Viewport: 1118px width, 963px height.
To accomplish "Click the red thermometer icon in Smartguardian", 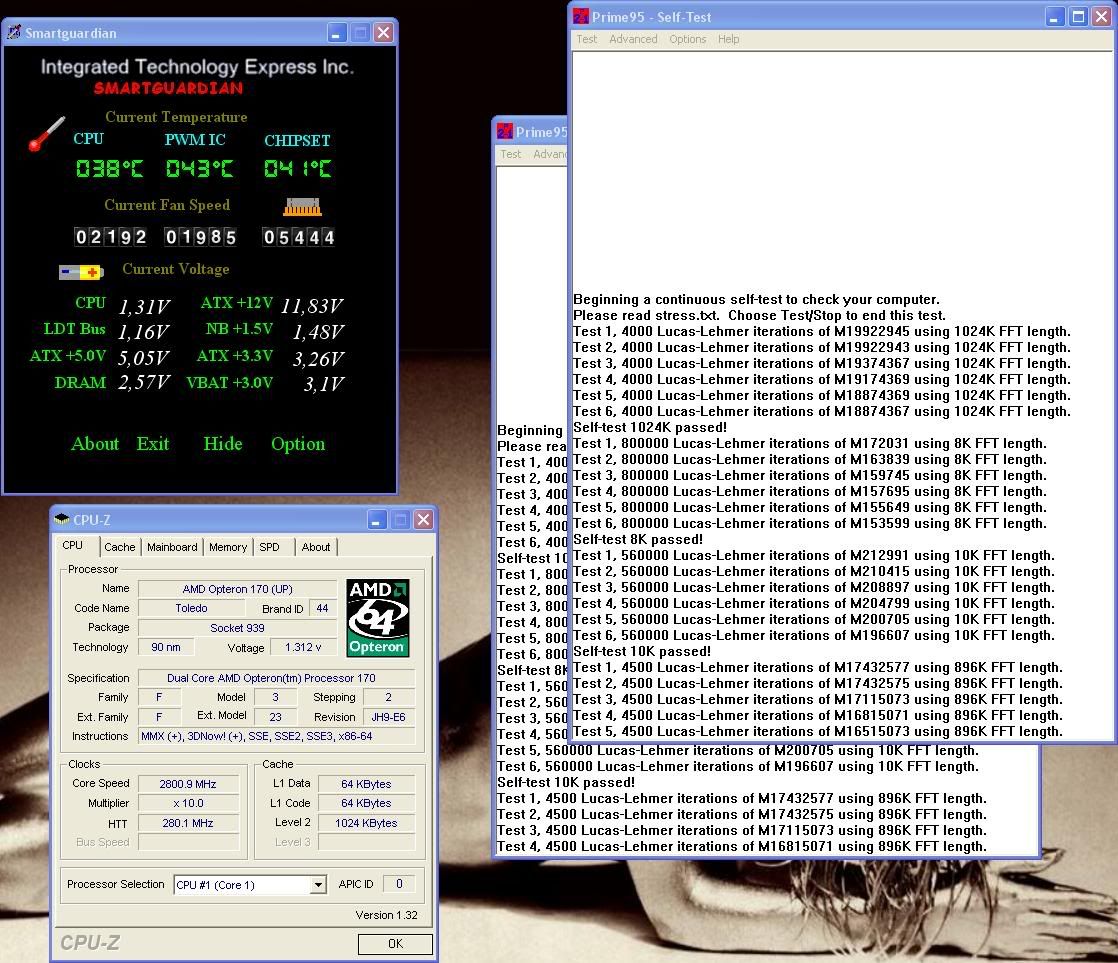I will click(x=46, y=134).
